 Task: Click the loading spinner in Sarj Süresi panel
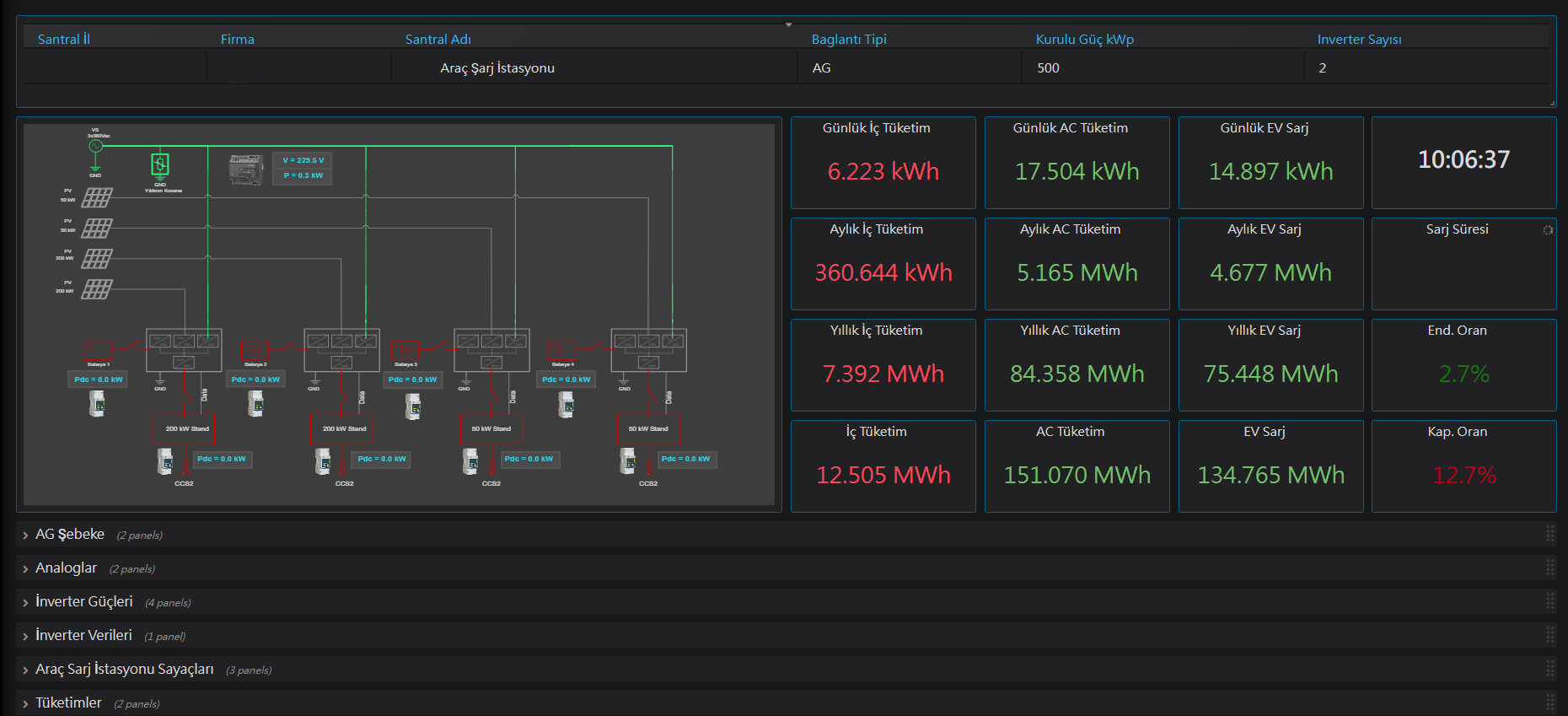[1548, 230]
